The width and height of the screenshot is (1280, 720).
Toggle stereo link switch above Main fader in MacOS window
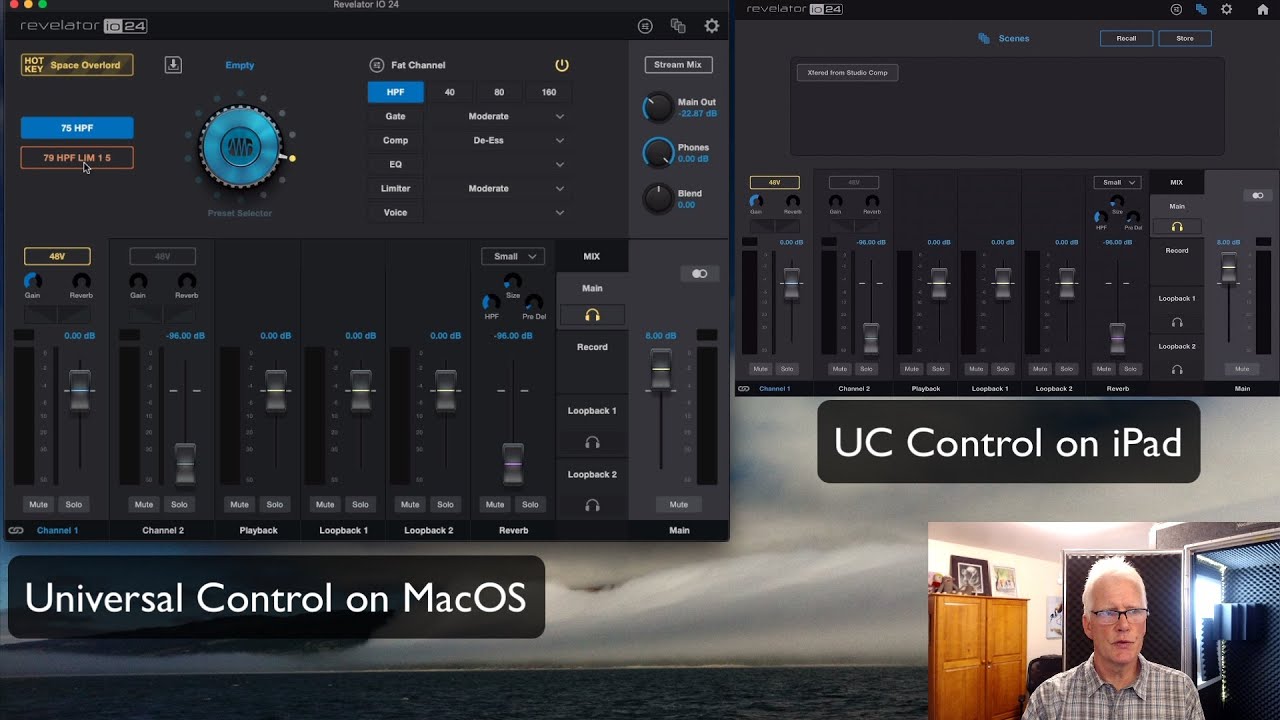[699, 274]
